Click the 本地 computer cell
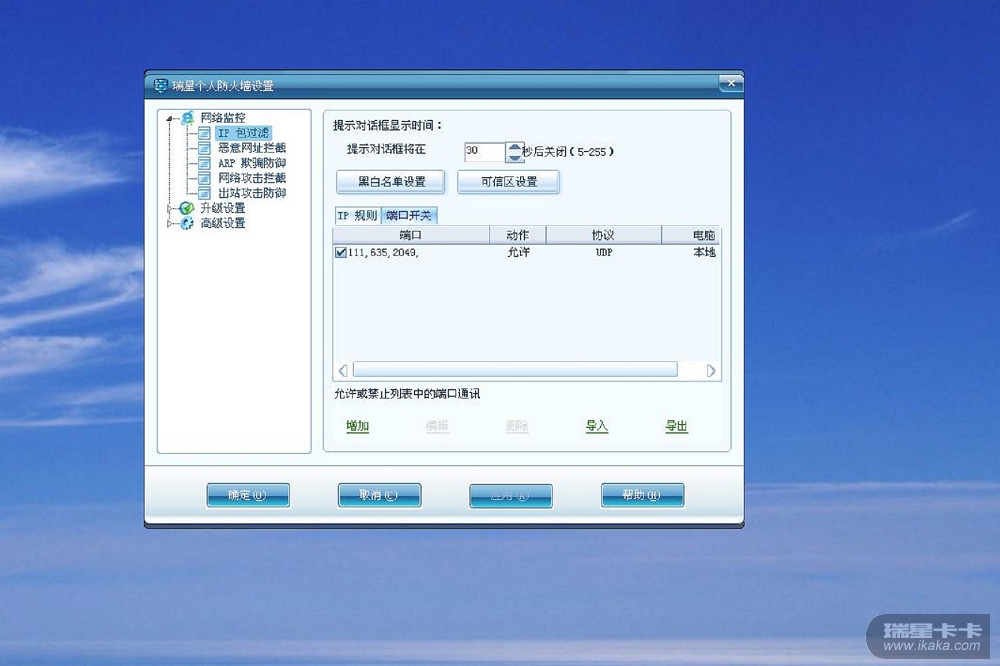The width and height of the screenshot is (1000, 666). (705, 253)
